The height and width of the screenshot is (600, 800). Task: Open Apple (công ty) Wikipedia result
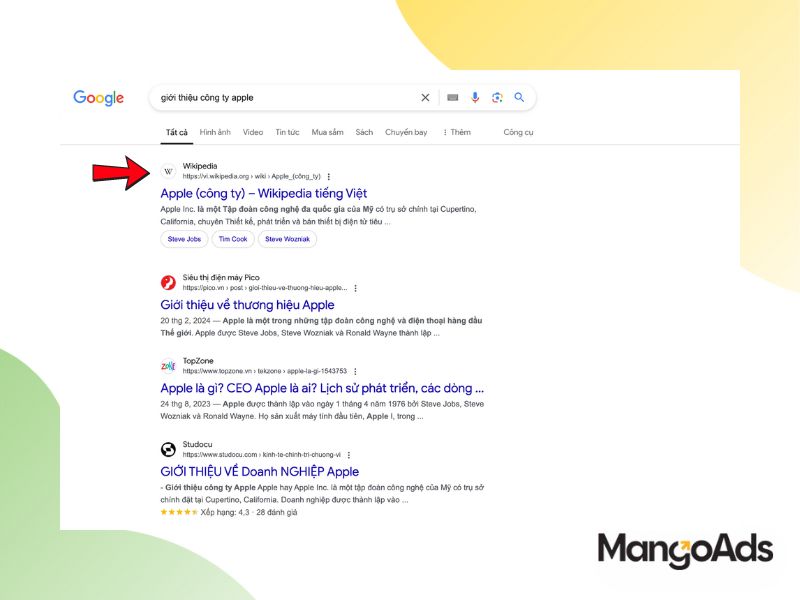tap(264, 193)
